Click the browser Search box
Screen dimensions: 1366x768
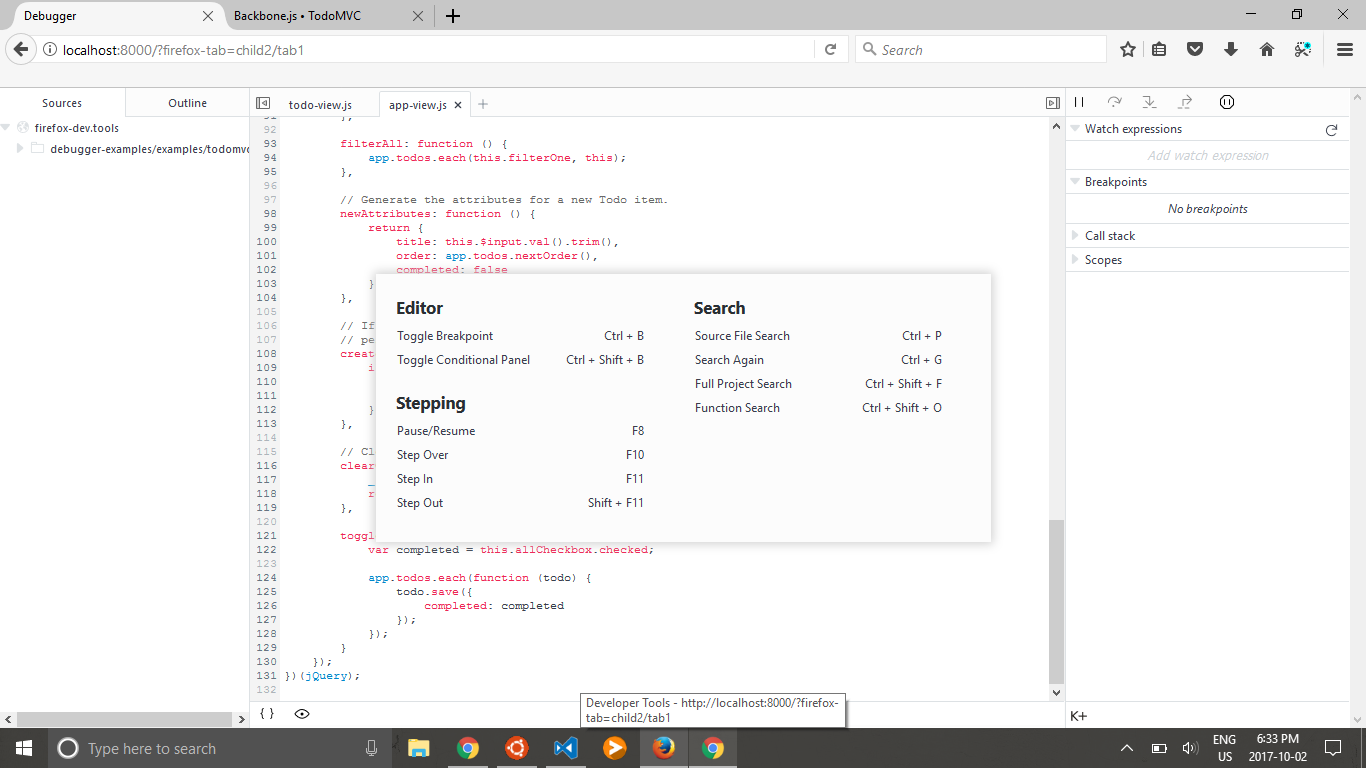(981, 50)
